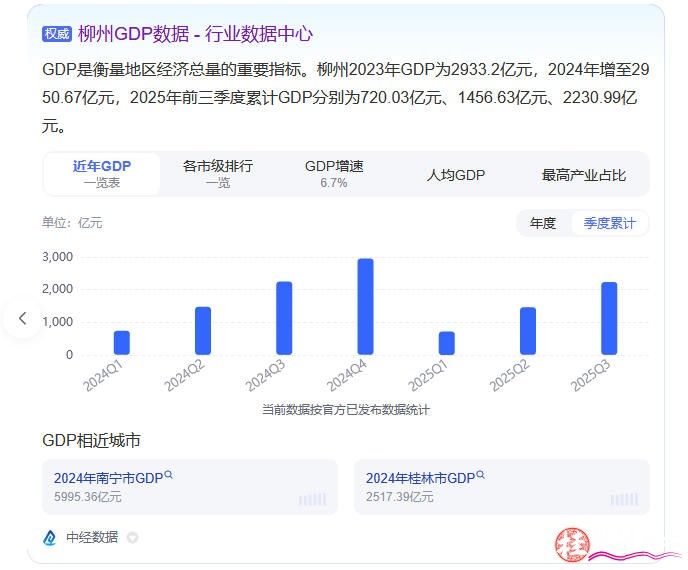Click the 权威 badge beside the title
The image size is (688, 570).
point(57,34)
